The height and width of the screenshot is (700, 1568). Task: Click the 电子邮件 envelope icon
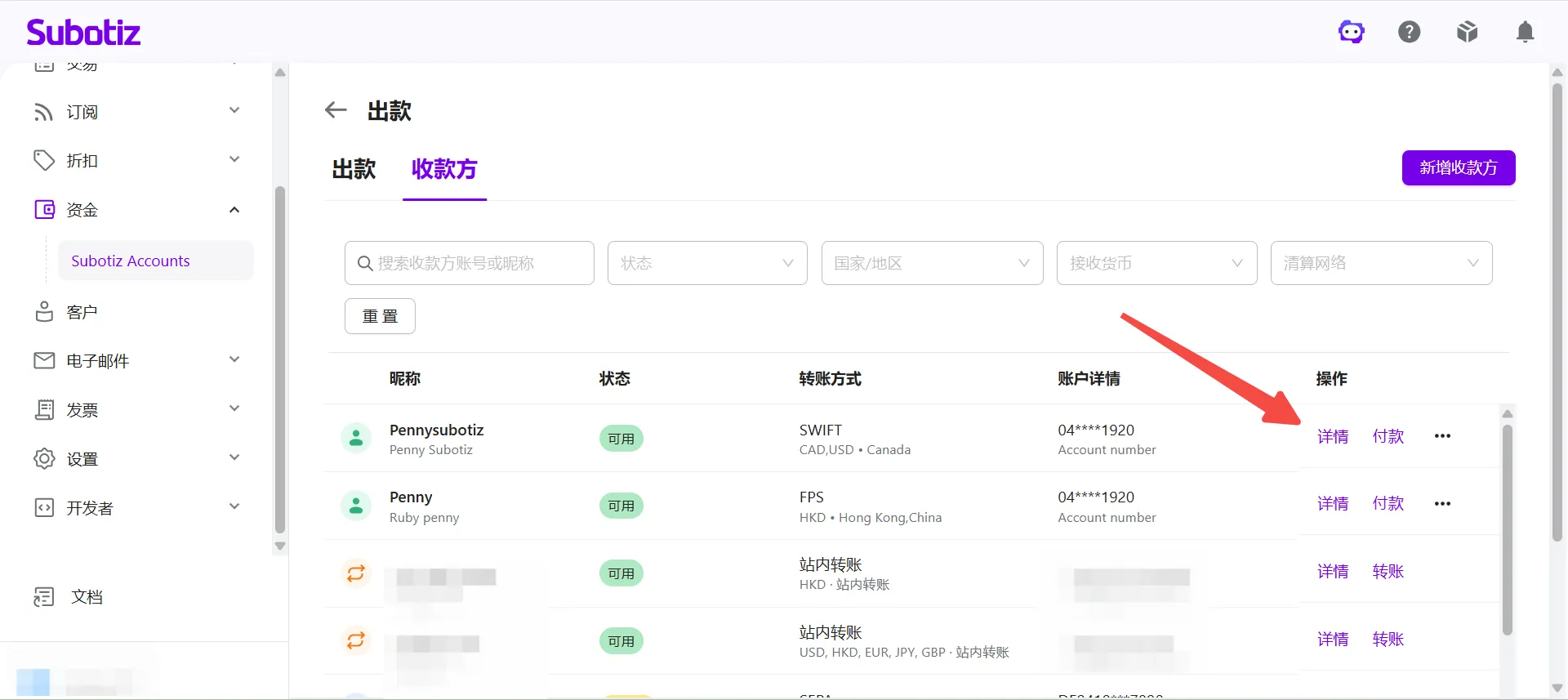click(44, 360)
